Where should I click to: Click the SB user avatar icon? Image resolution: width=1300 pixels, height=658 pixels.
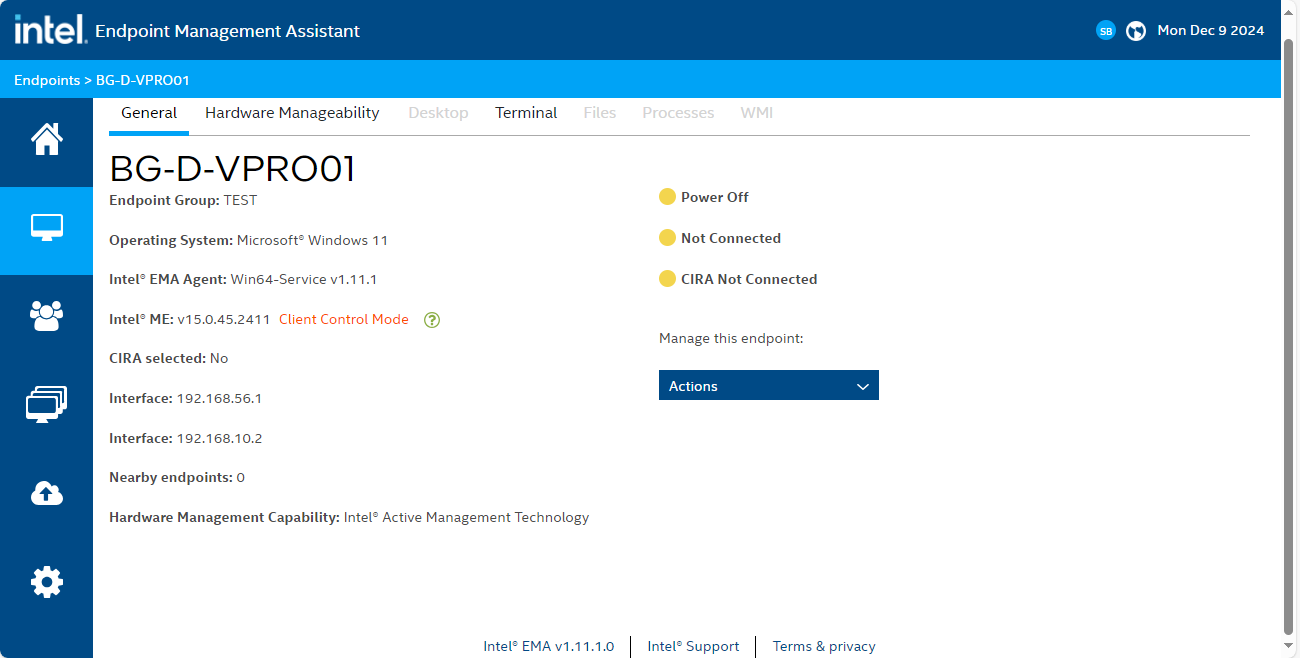1105,30
